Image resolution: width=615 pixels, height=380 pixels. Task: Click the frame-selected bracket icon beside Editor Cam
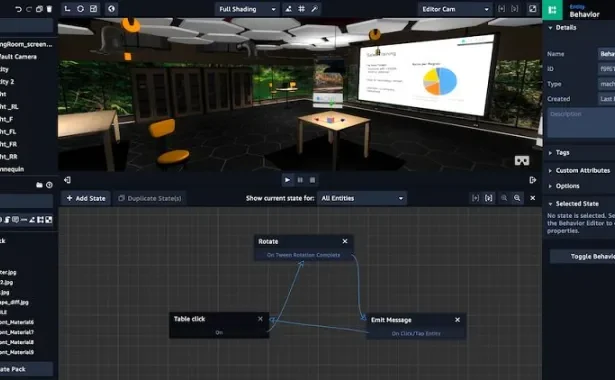click(515, 9)
